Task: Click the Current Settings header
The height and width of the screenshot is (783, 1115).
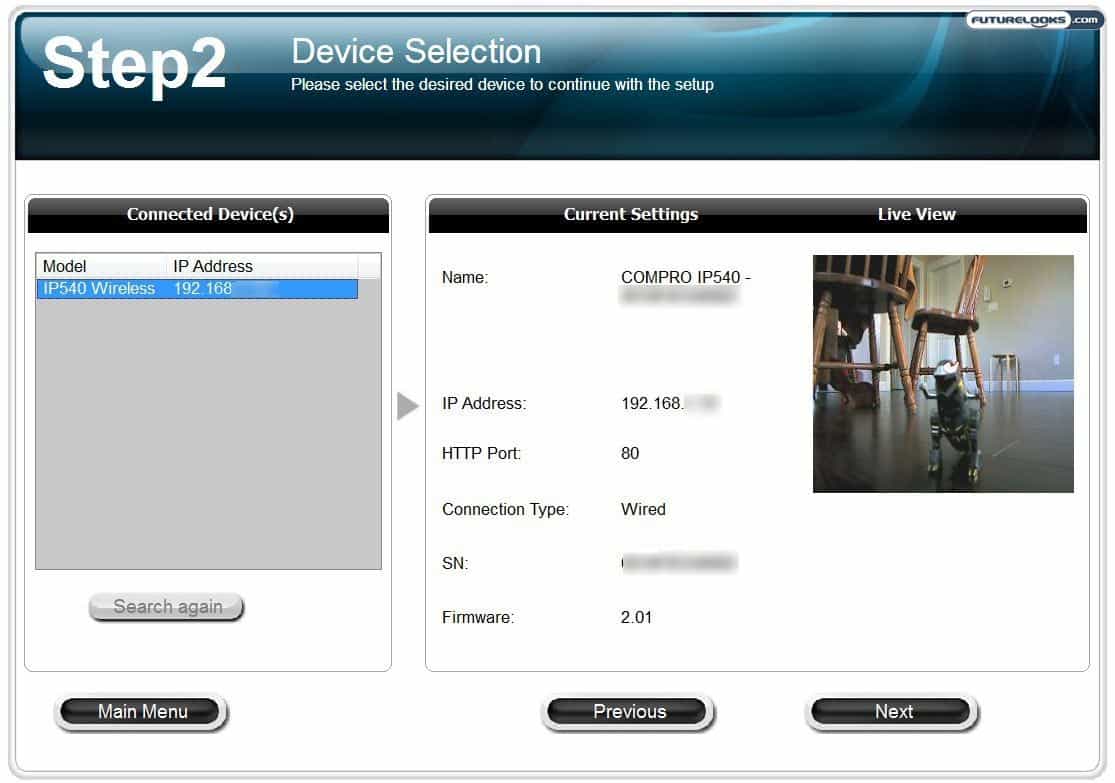Action: click(630, 214)
